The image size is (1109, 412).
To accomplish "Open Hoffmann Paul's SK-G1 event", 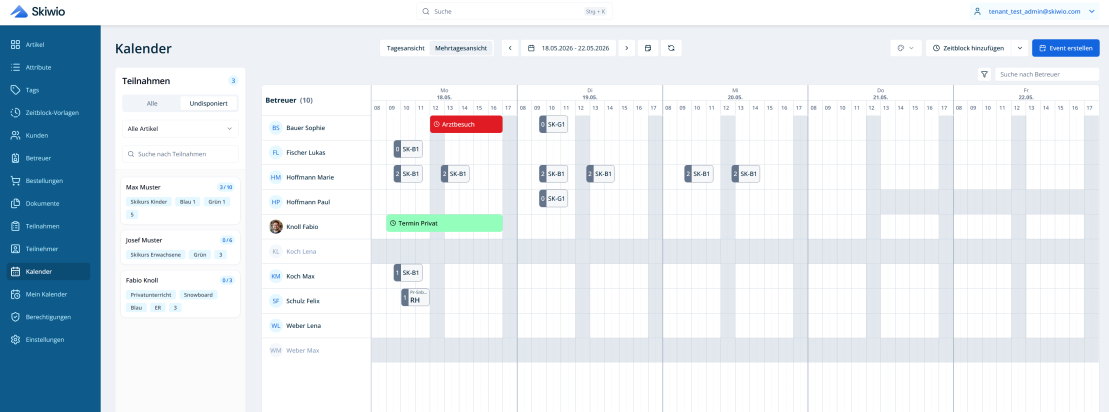I will tap(553, 199).
